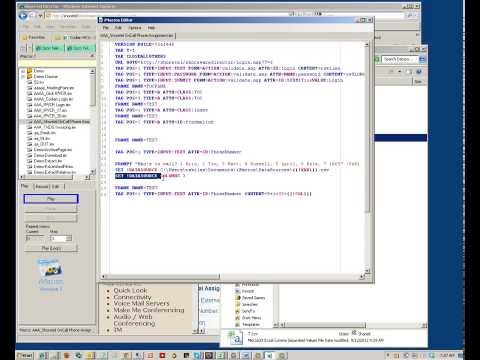Click the browser Back arrow button
Screen dimensions: 480x360
23,15
